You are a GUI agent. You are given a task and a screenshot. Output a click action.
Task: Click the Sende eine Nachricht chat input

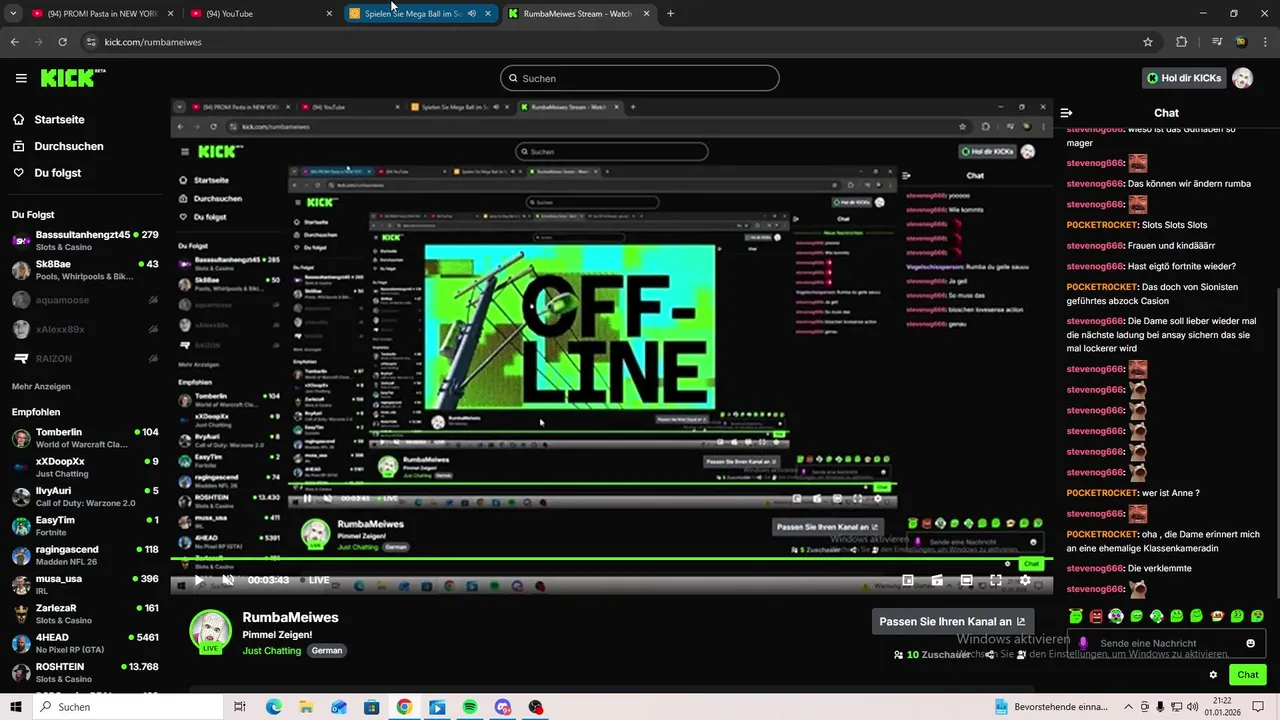1167,643
